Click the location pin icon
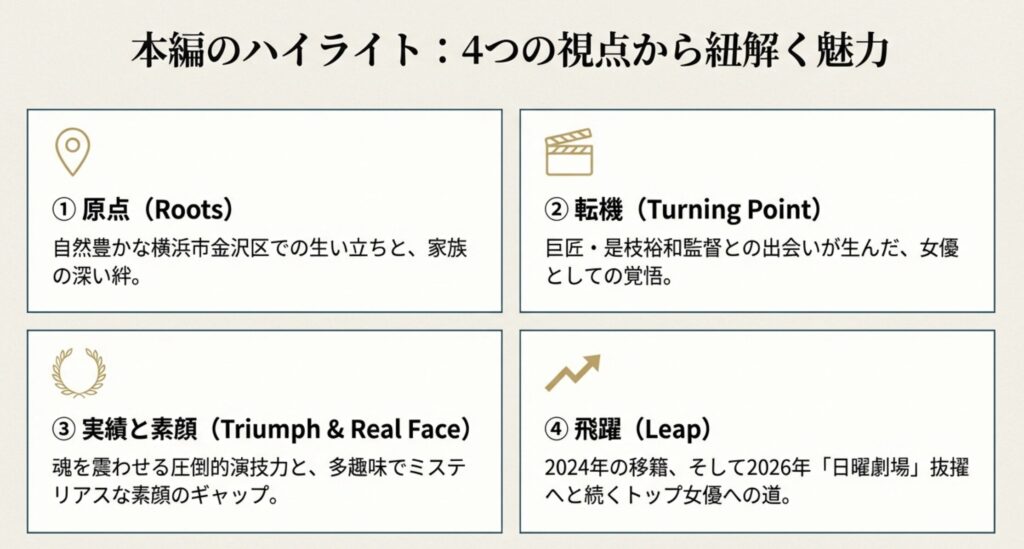 pos(72,152)
